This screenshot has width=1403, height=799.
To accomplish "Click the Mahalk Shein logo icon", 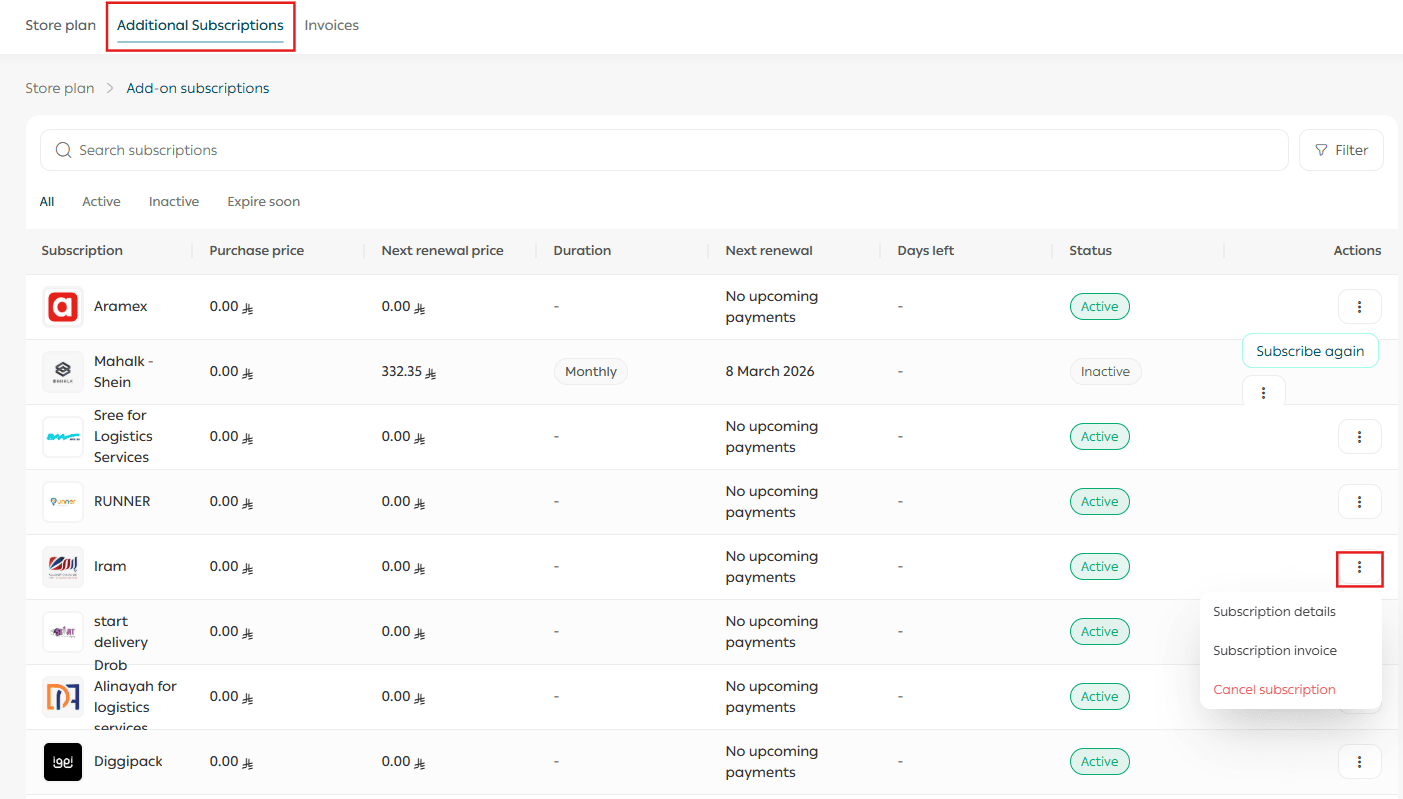I will click(x=63, y=372).
